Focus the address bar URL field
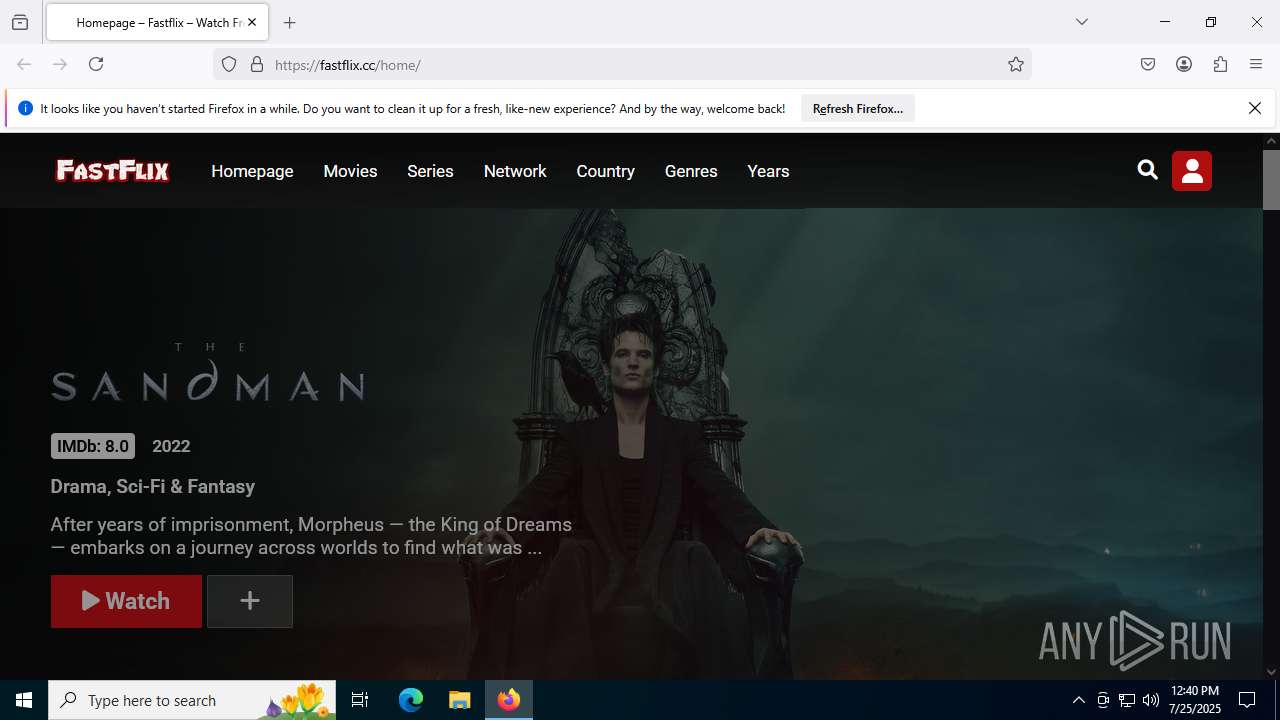Screen dimensions: 1280x720 coord(622,64)
